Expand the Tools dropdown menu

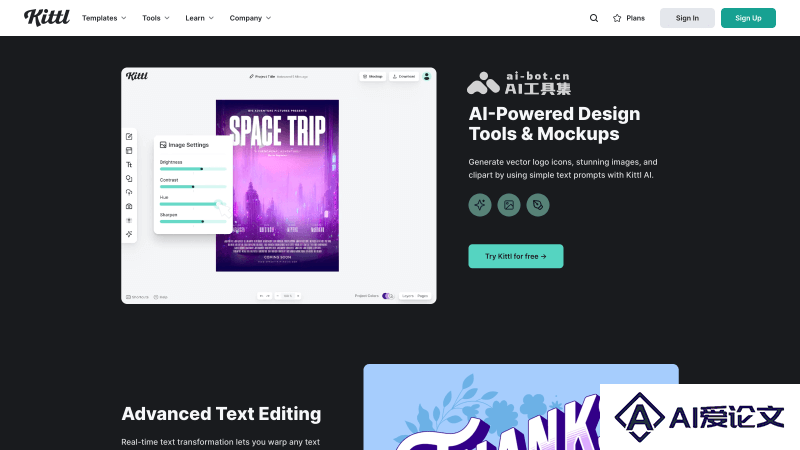tap(156, 18)
